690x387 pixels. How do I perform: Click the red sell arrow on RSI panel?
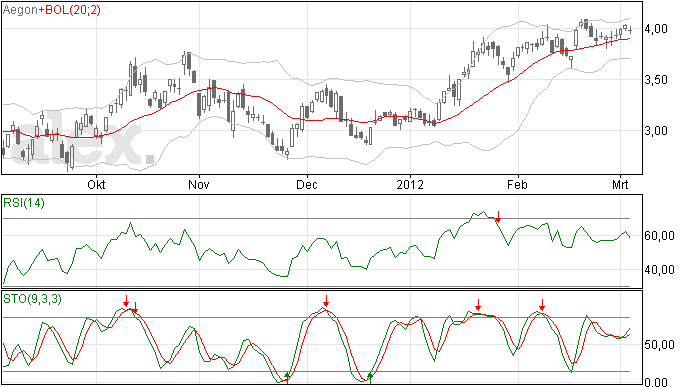pyautogui.click(x=498, y=217)
